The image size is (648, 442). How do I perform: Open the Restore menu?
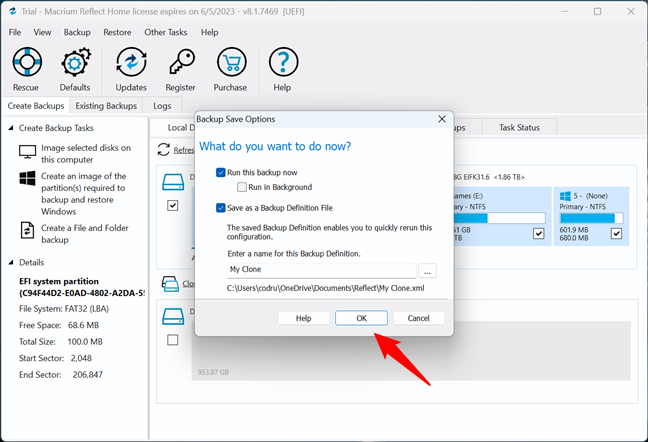coord(117,32)
